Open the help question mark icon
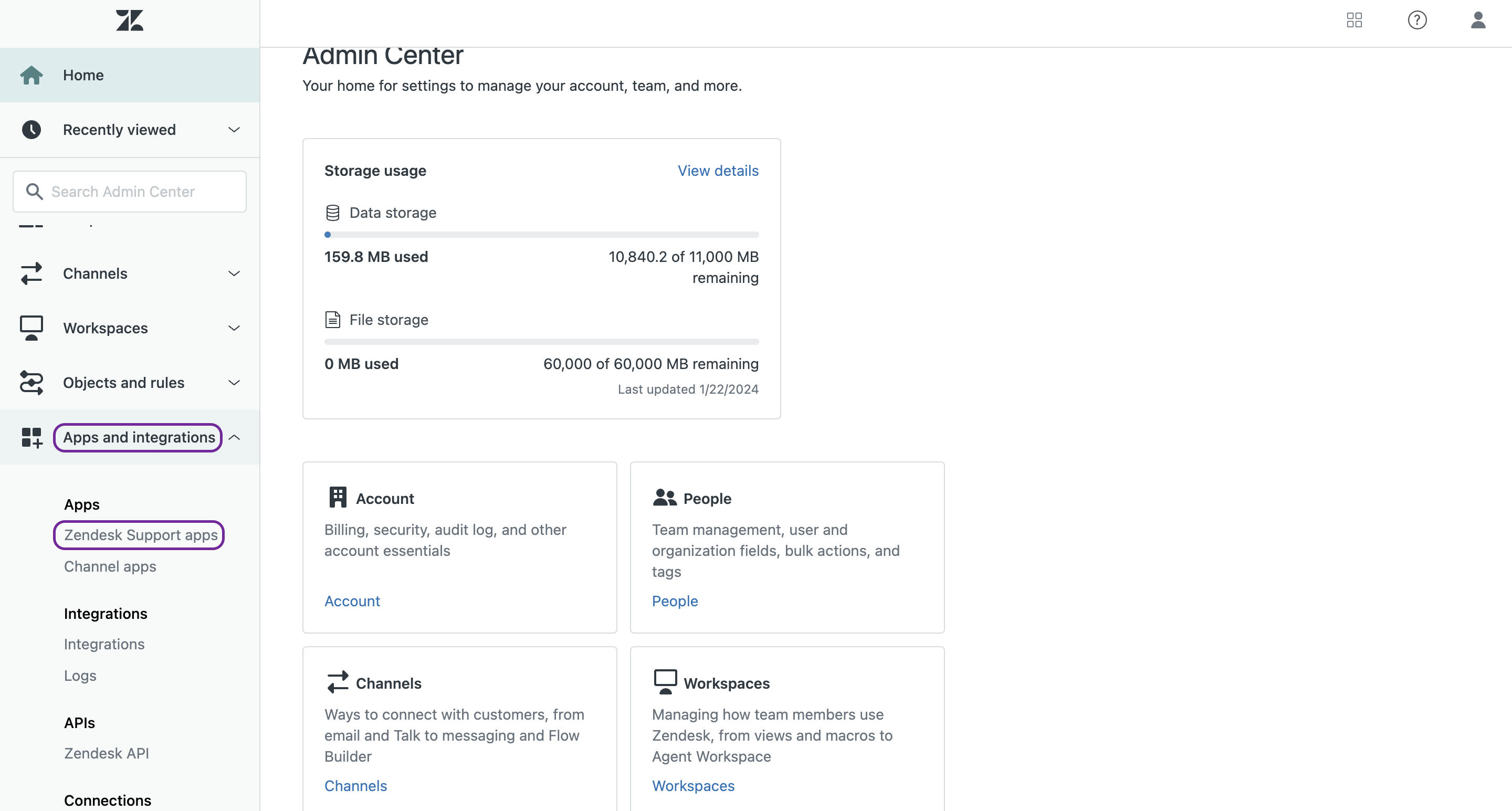Screen dimensions: 1512x811 point(1417,20)
